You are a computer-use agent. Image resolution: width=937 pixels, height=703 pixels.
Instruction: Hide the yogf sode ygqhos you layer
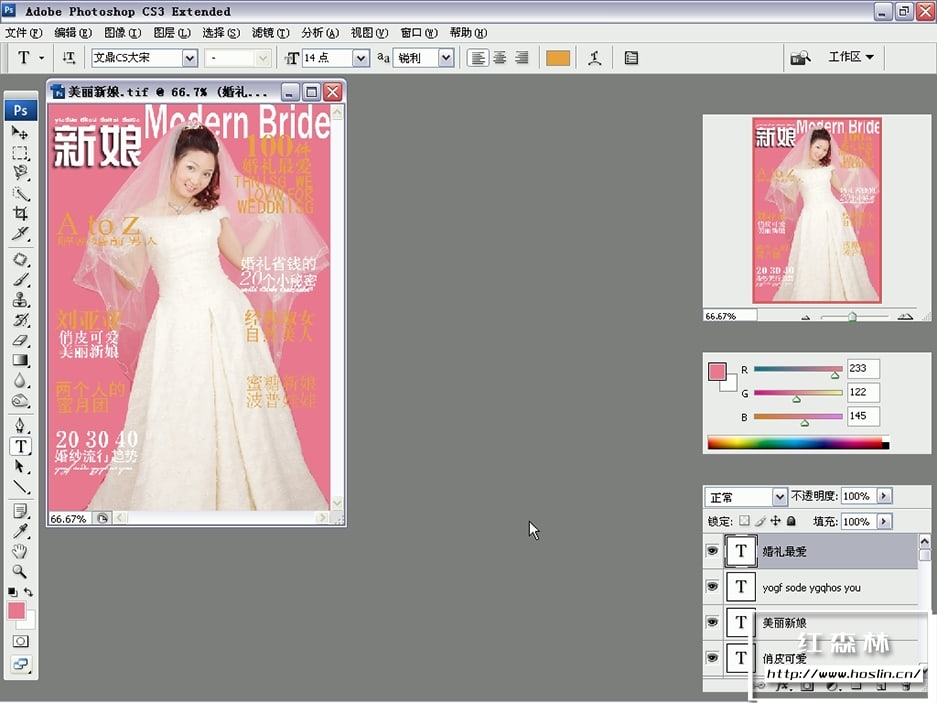(x=712, y=586)
